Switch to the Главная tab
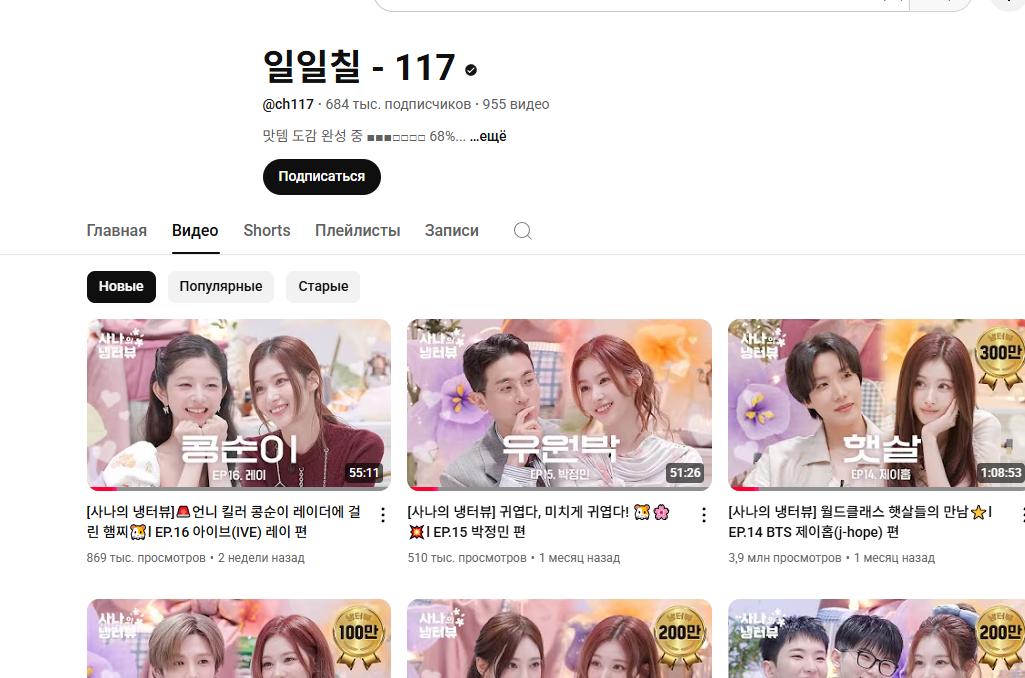The width and height of the screenshot is (1025, 678). coord(116,231)
